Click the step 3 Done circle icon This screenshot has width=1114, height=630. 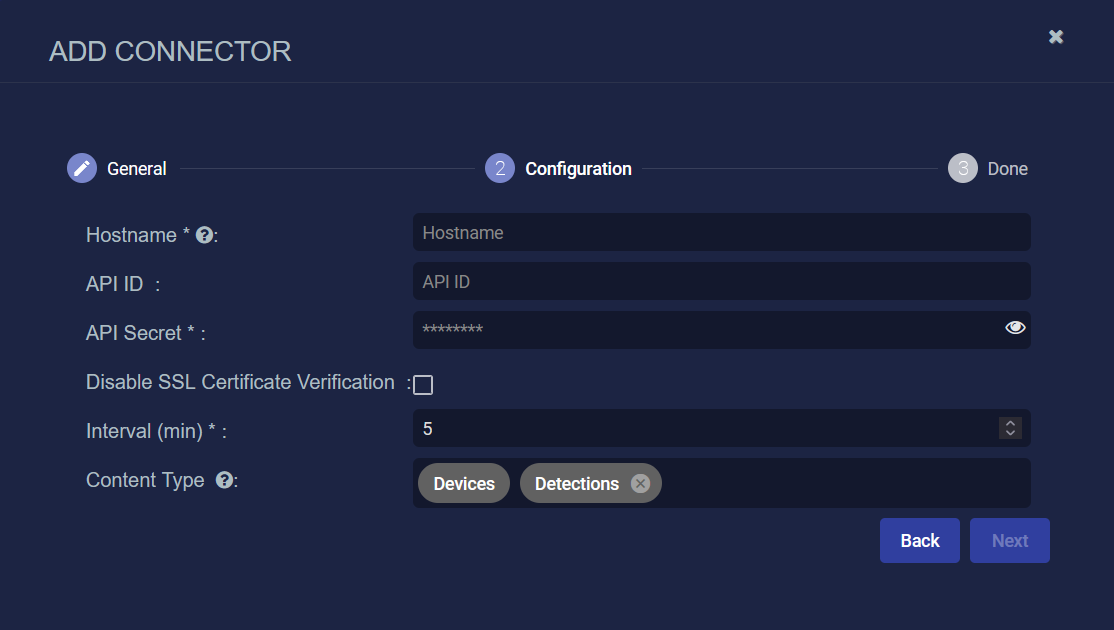tap(962, 168)
